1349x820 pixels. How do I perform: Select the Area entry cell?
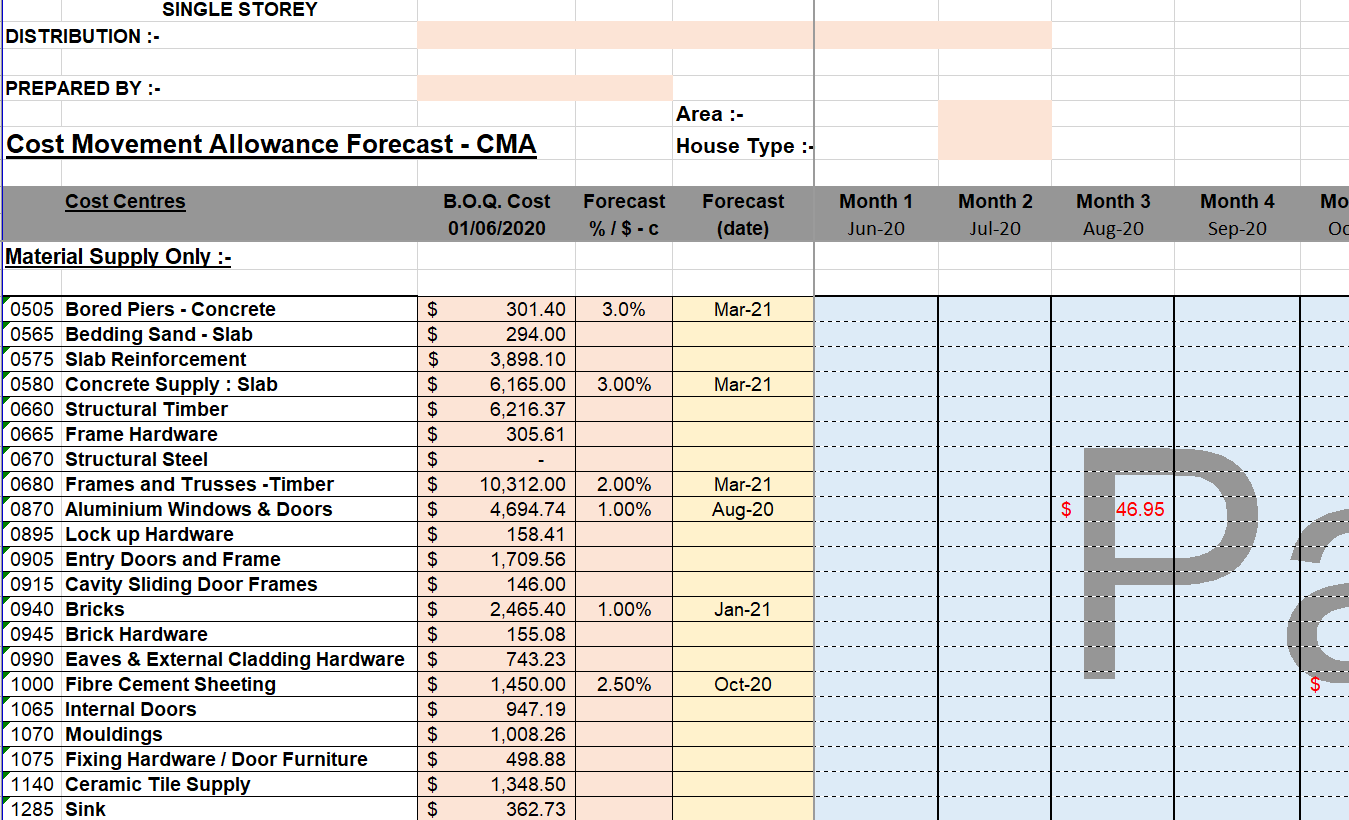(x=994, y=114)
